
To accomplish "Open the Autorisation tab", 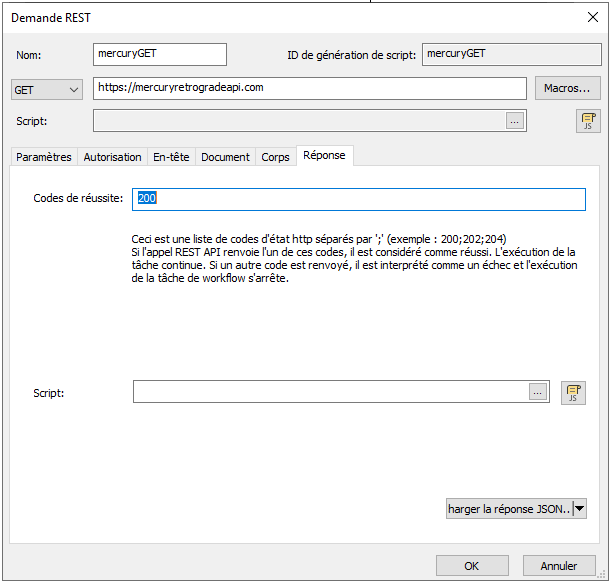I will pyautogui.click(x=112, y=157).
